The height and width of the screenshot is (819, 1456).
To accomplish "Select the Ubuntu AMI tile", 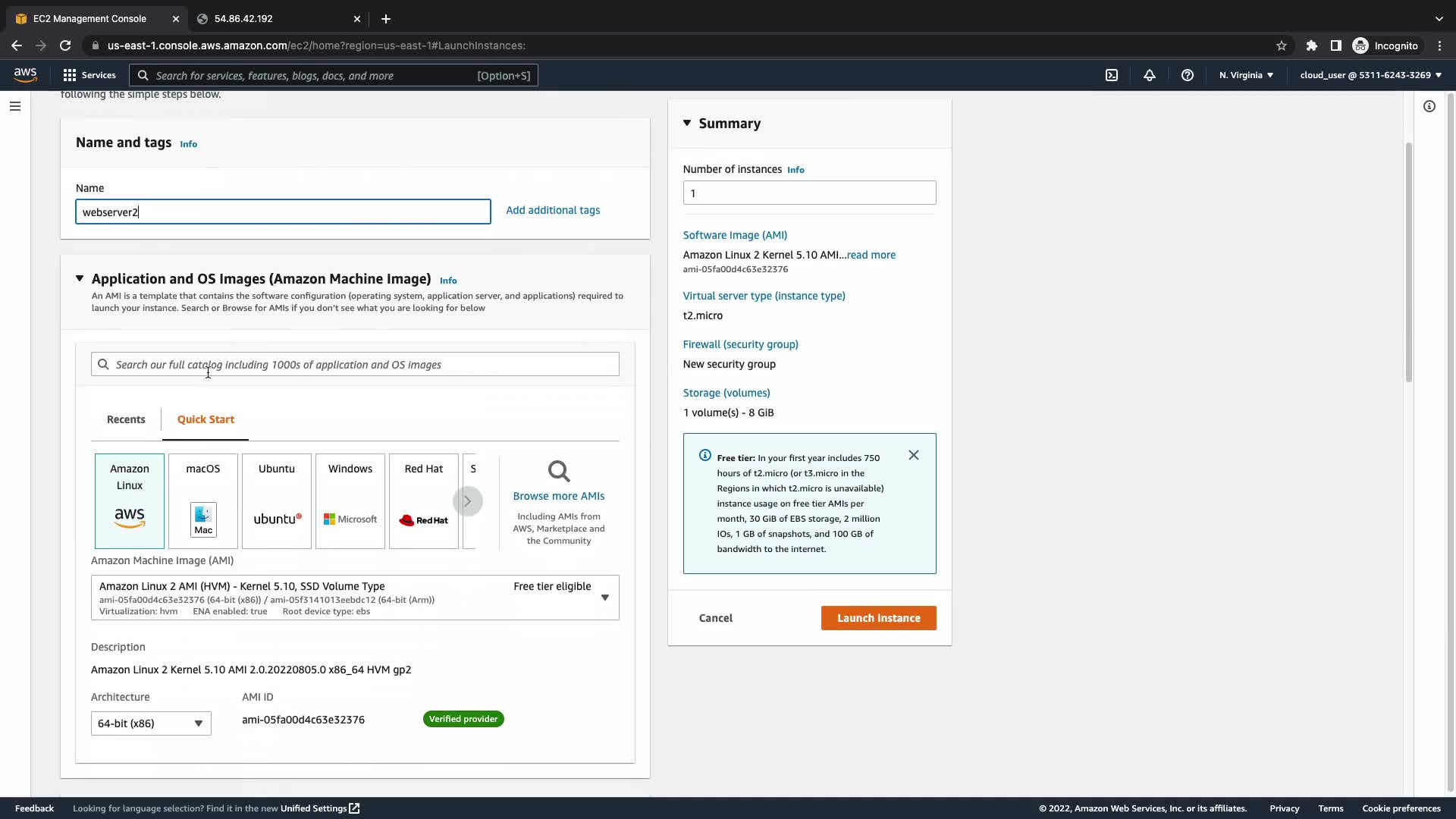I will click(277, 500).
